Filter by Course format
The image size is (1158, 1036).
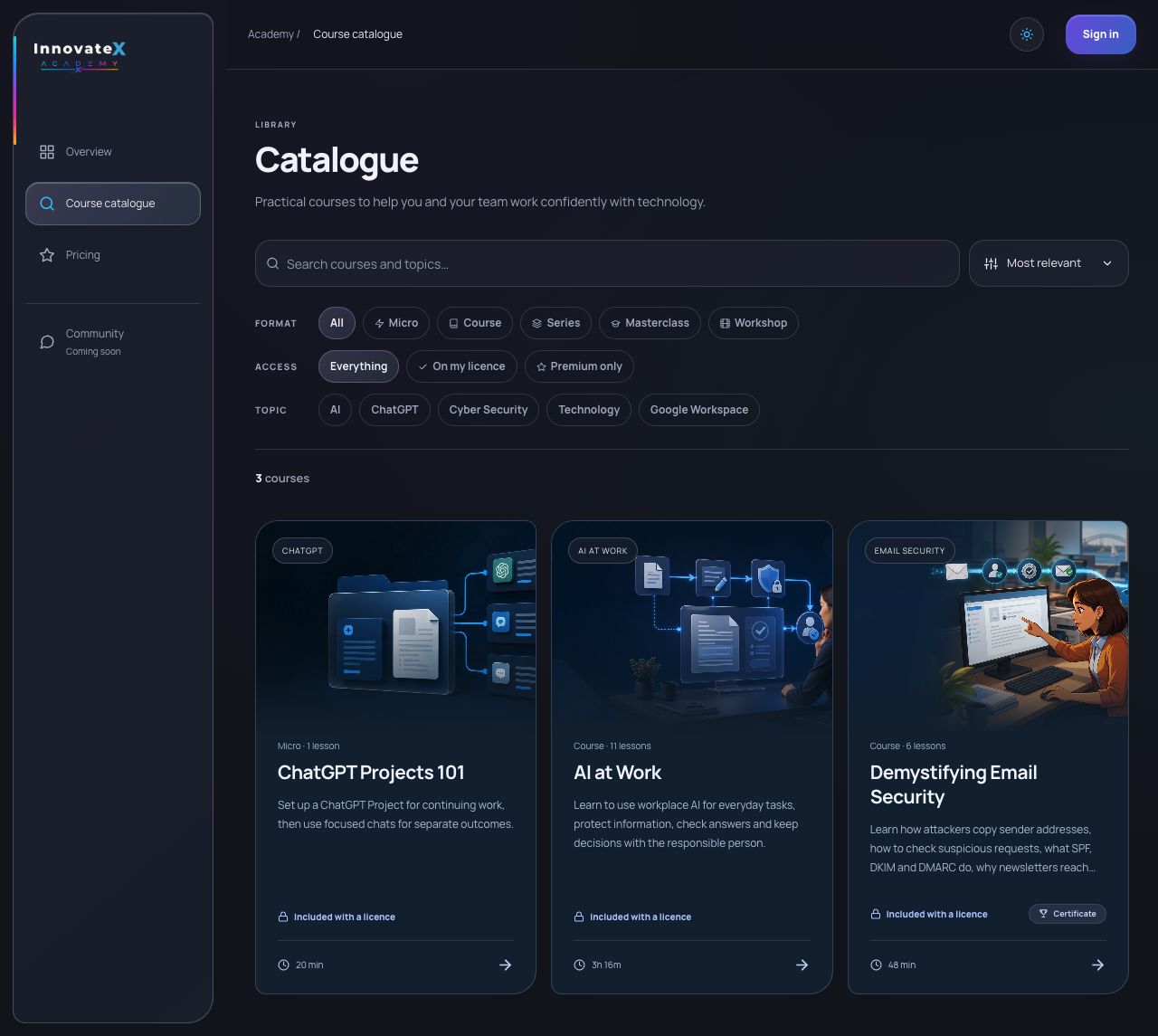coord(475,323)
